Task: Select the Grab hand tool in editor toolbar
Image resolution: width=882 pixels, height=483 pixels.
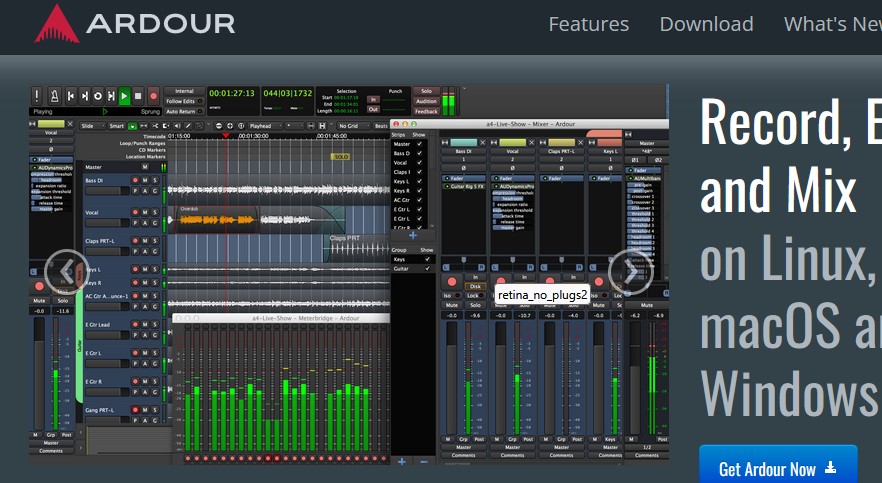Action: 132,126
